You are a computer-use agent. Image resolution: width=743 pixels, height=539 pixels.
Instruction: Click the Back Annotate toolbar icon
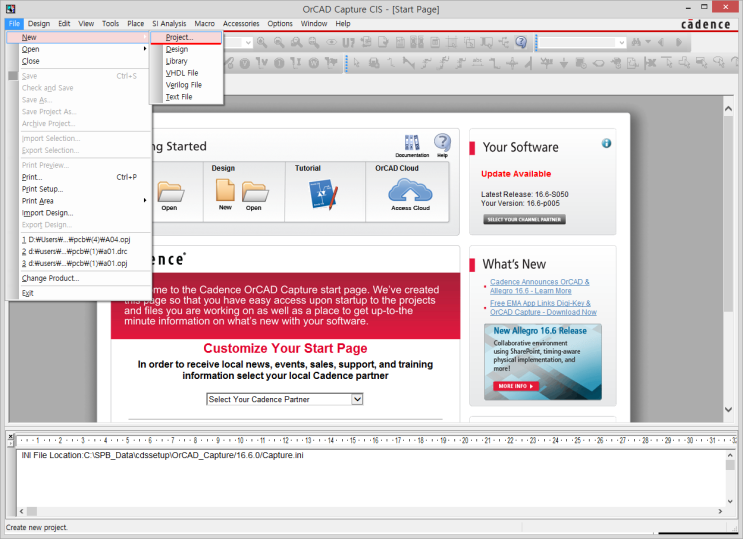(x=366, y=43)
